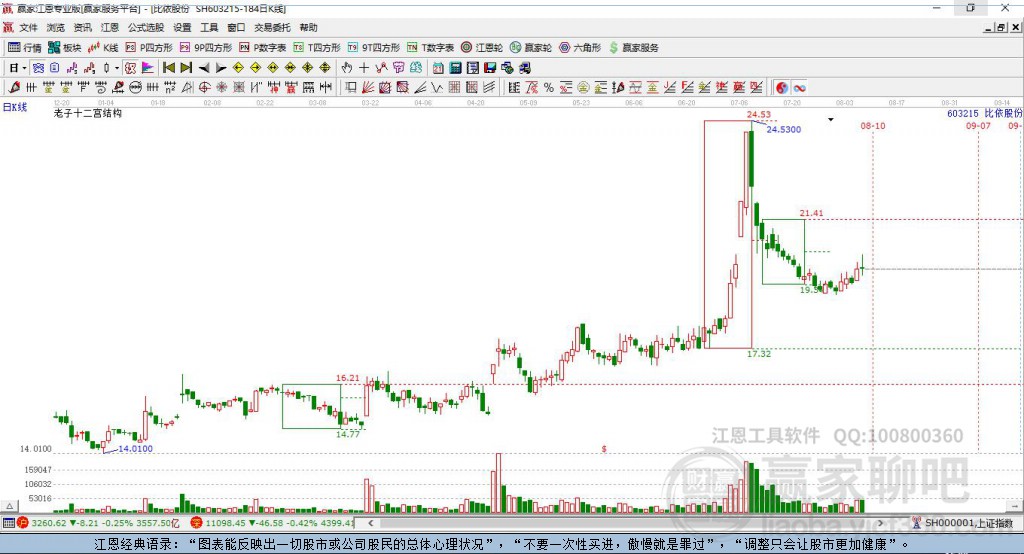Click the 日K线 label
Viewport: 1024px width, 554px height.
tap(15, 107)
